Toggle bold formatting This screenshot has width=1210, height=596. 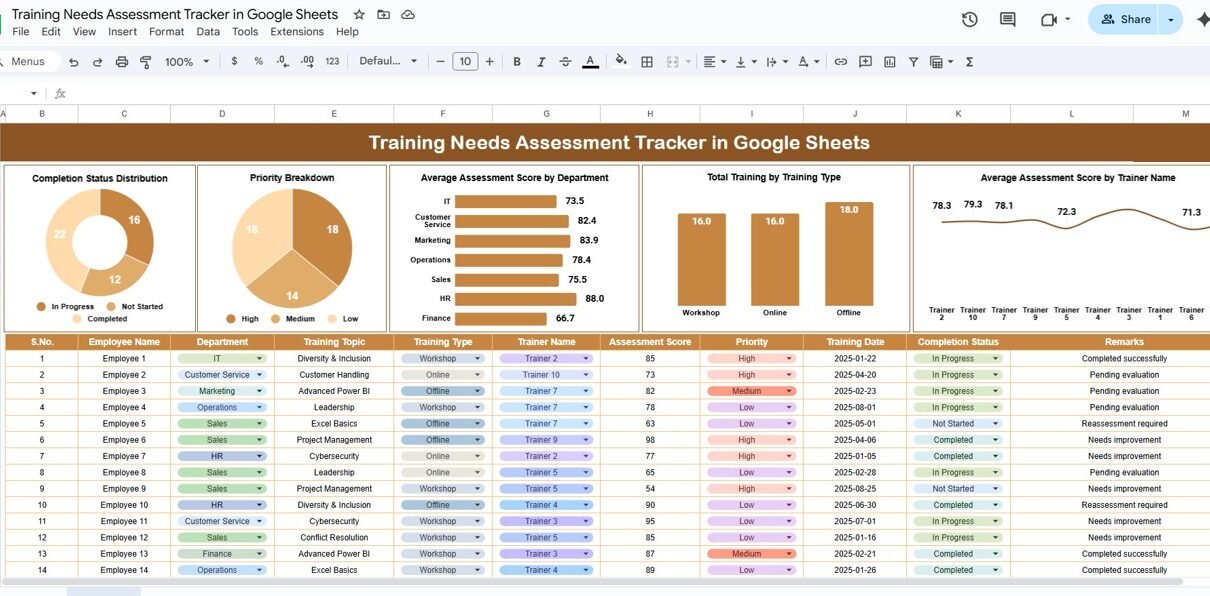click(x=517, y=62)
